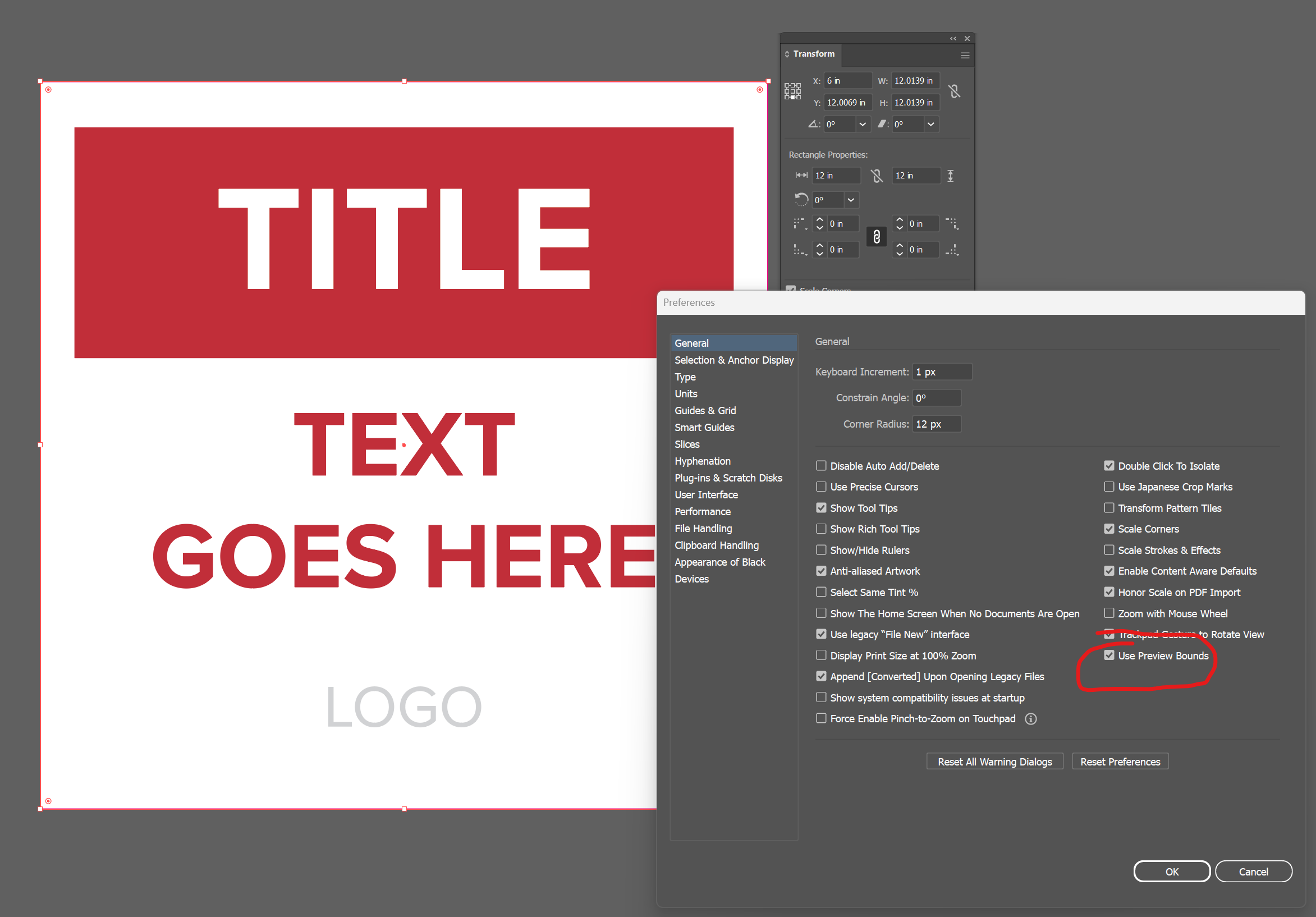This screenshot has height=917, width=1316.
Task: Collapse the Transform panel to icons
Action: pos(952,39)
